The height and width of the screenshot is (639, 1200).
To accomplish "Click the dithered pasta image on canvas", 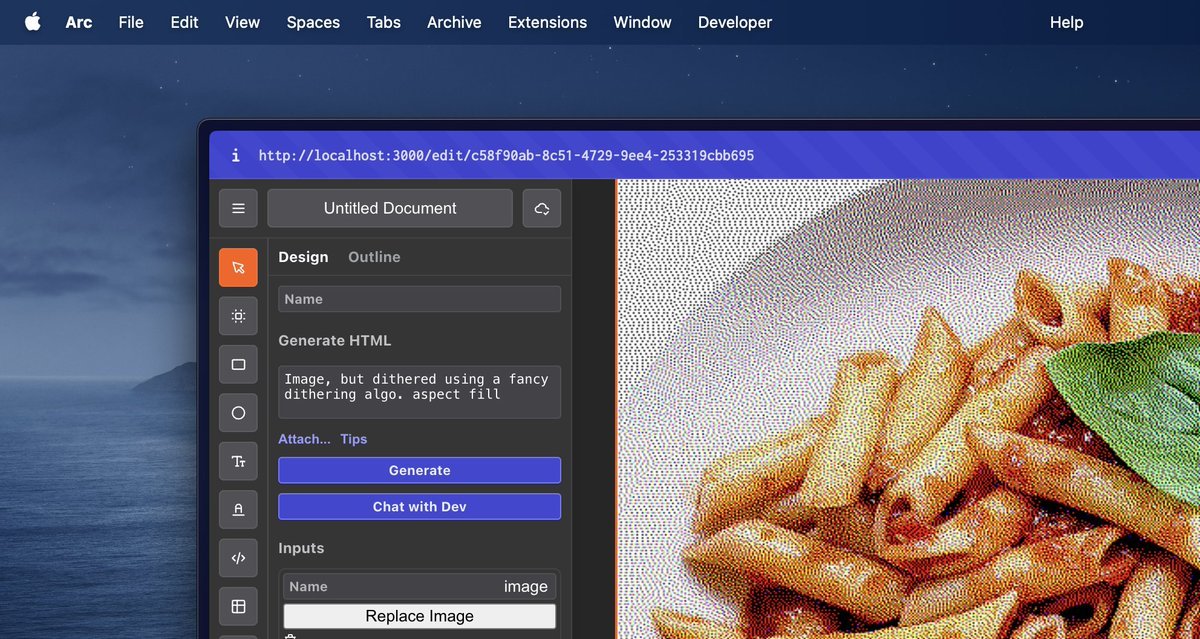I will click(908, 409).
